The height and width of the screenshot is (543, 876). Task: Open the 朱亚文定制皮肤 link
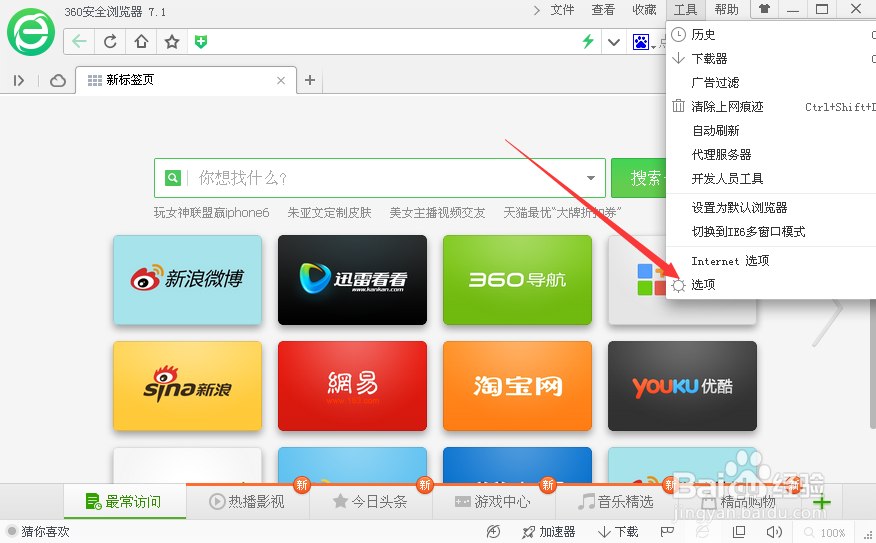pyautogui.click(x=329, y=212)
